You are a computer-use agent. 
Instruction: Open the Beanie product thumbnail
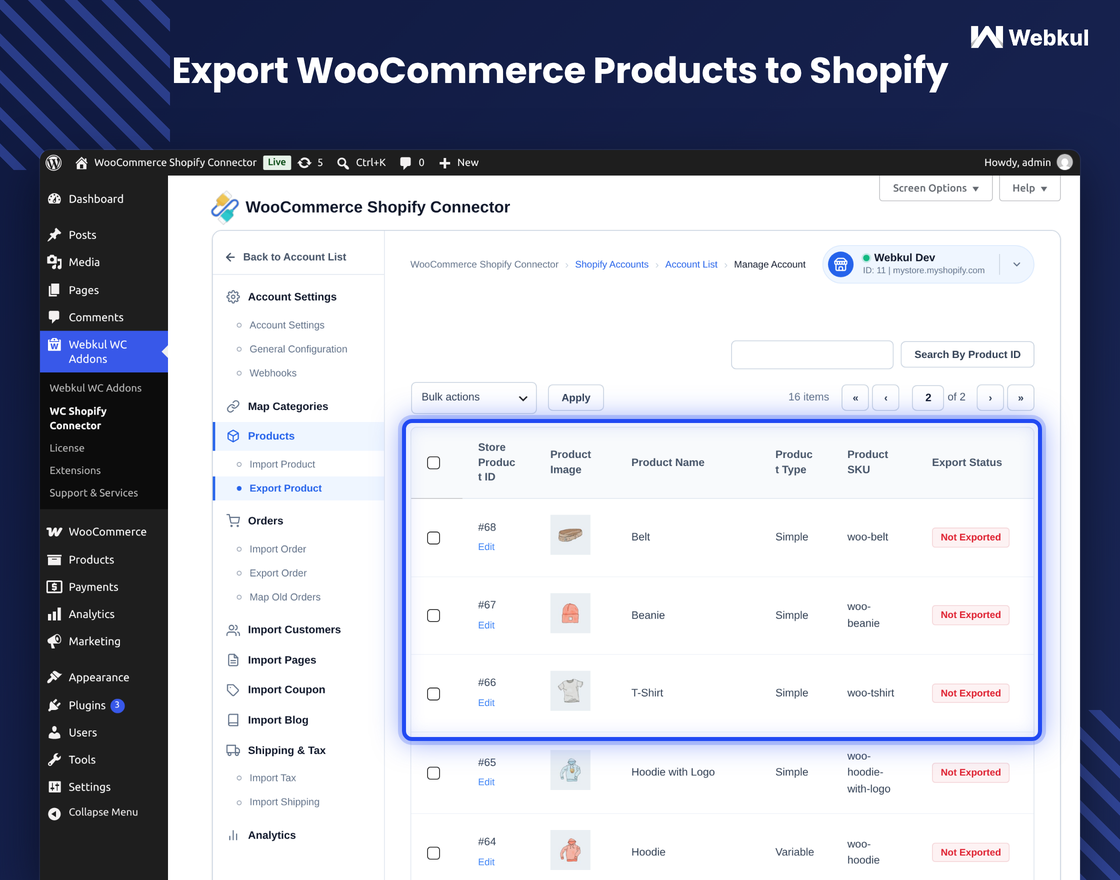570,613
